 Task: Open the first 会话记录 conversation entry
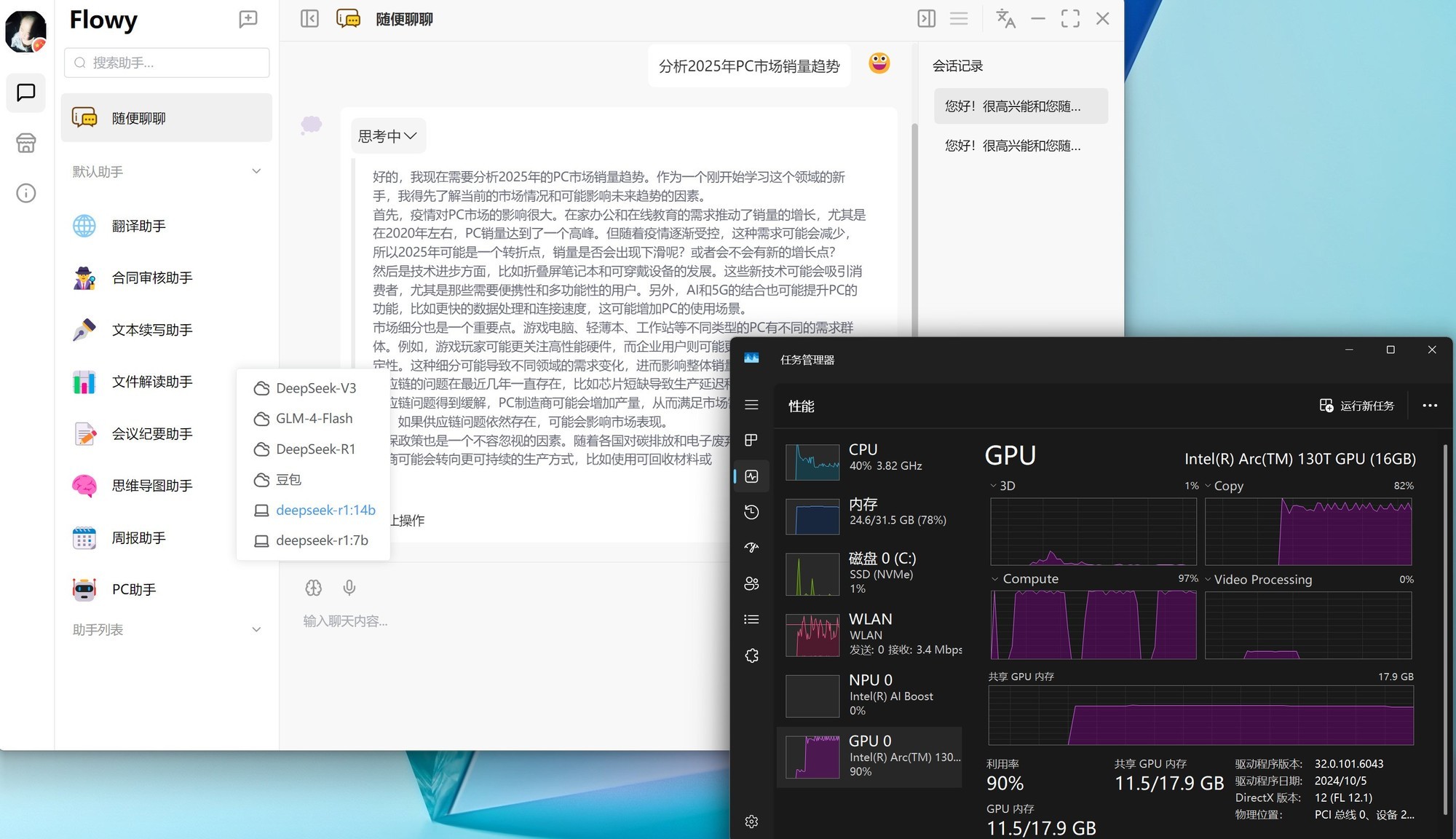tap(1019, 106)
